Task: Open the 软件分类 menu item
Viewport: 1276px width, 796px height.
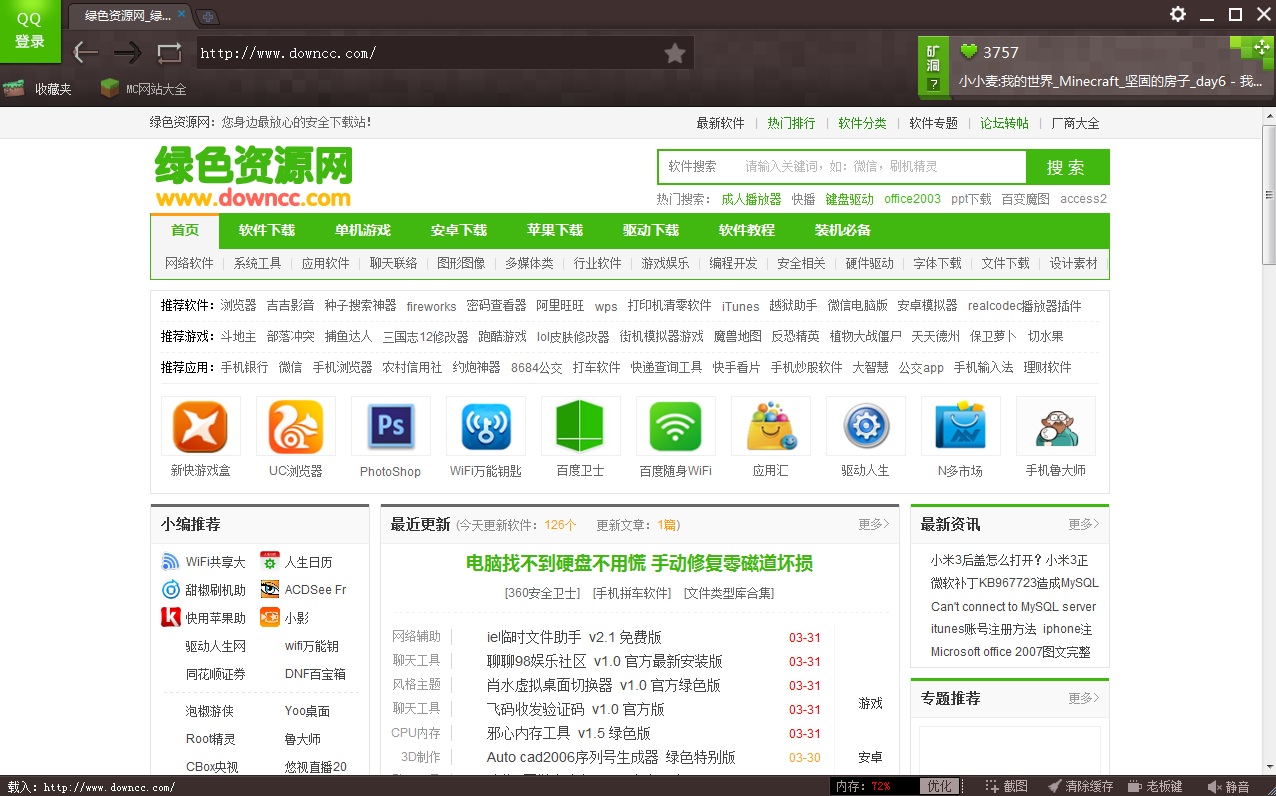Action: 862,122
